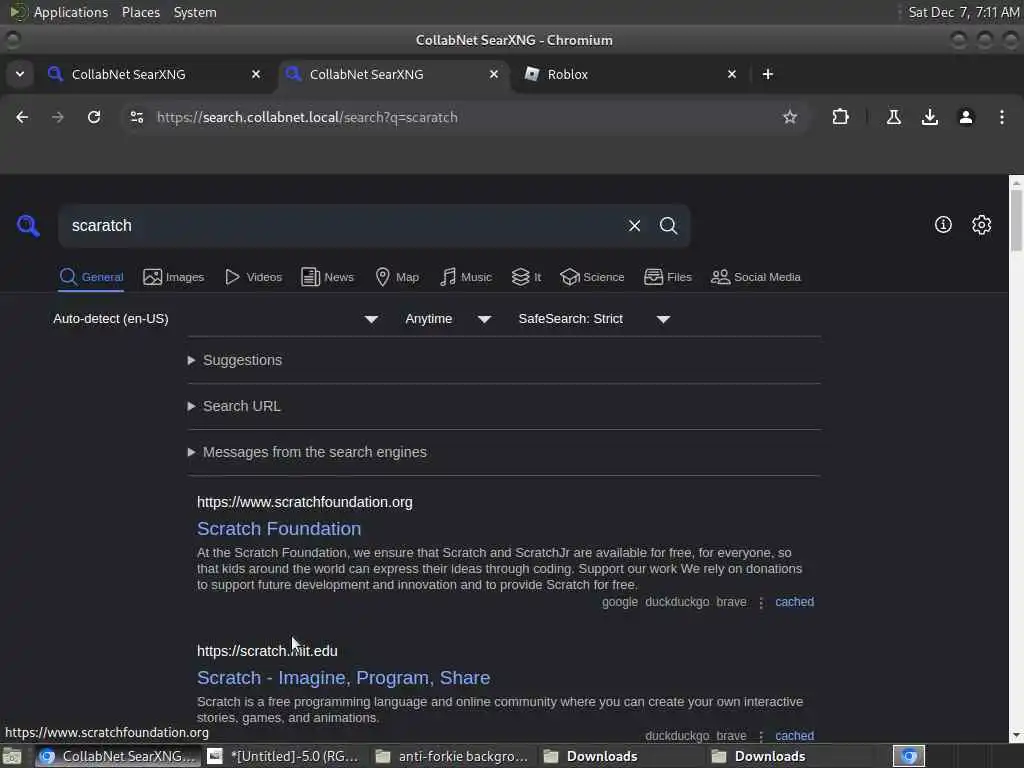Viewport: 1024px width, 768px height.
Task: Open the Downloads toolbar icon
Action: 929,118
